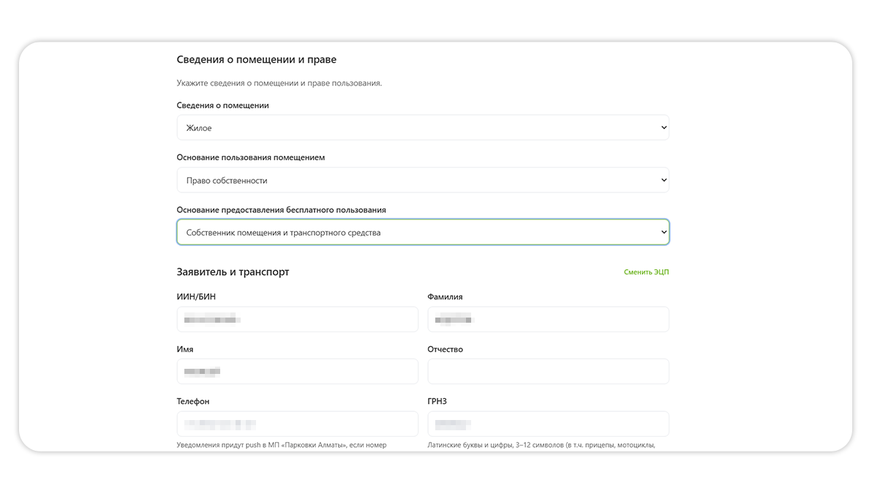Click the ИИН/БИН input field
872x491 pixels.
coord(298,319)
